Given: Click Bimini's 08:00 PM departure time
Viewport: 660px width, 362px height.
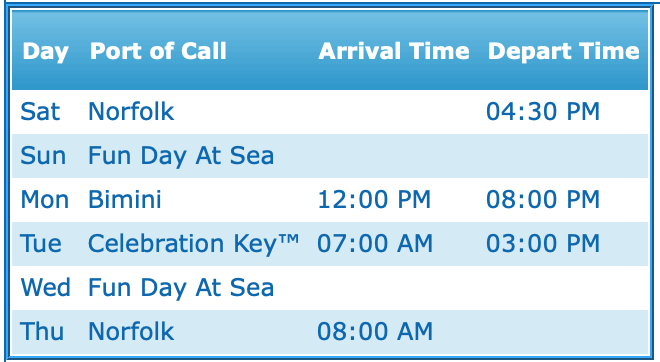Looking at the screenshot, I should (x=543, y=200).
